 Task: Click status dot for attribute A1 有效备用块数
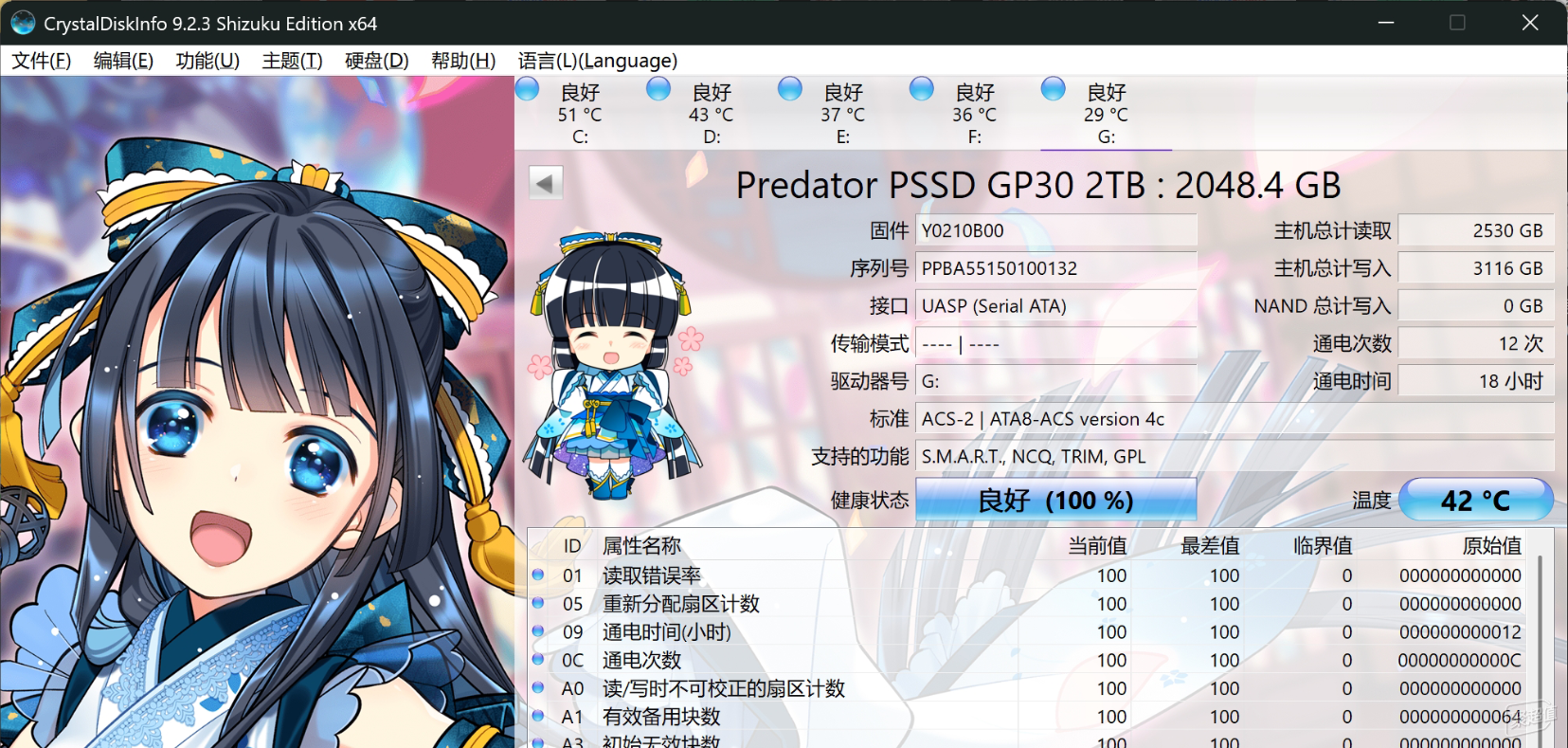click(538, 716)
